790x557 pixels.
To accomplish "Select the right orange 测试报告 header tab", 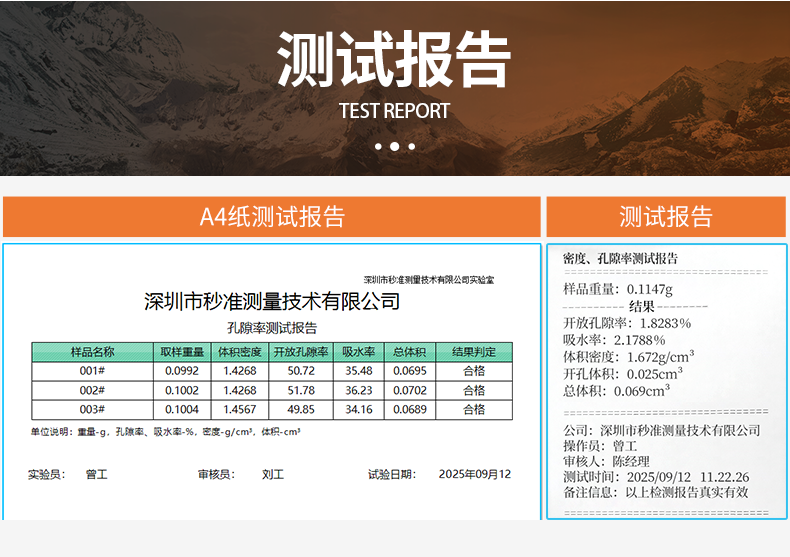I will (x=665, y=217).
